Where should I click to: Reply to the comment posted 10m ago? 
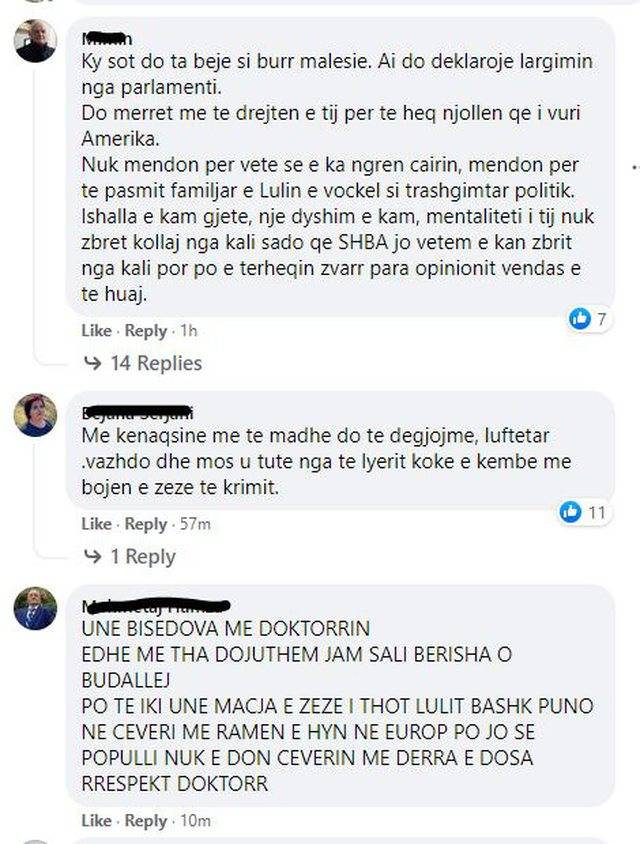click(146, 821)
